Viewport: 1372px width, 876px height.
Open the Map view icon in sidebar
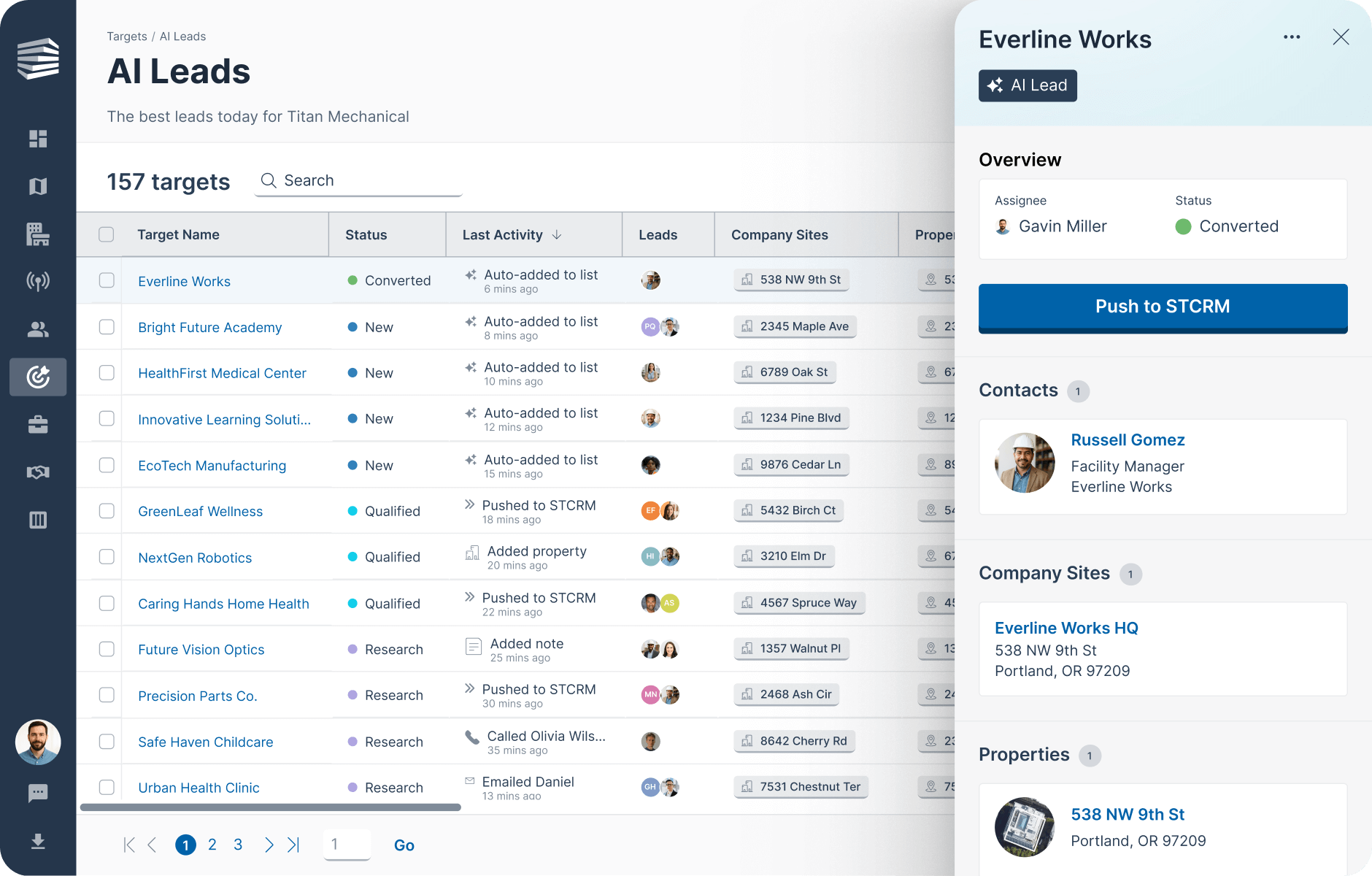pyautogui.click(x=38, y=186)
